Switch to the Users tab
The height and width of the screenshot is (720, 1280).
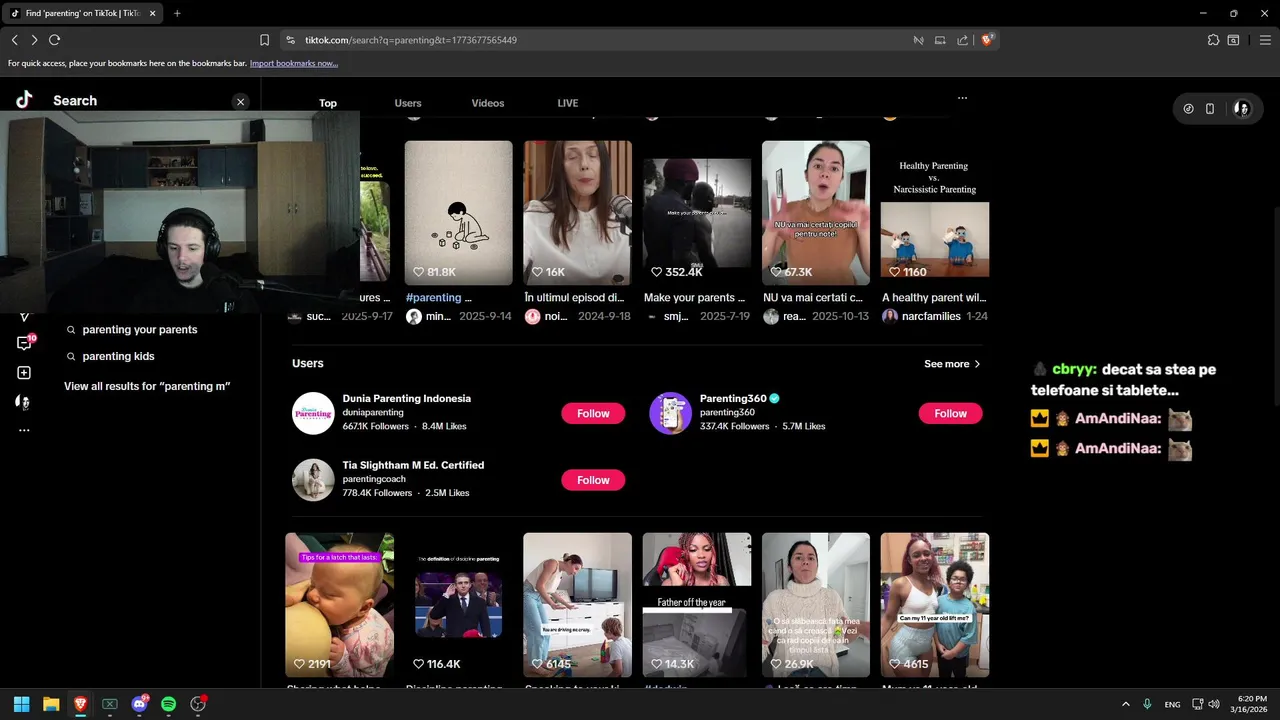(408, 103)
